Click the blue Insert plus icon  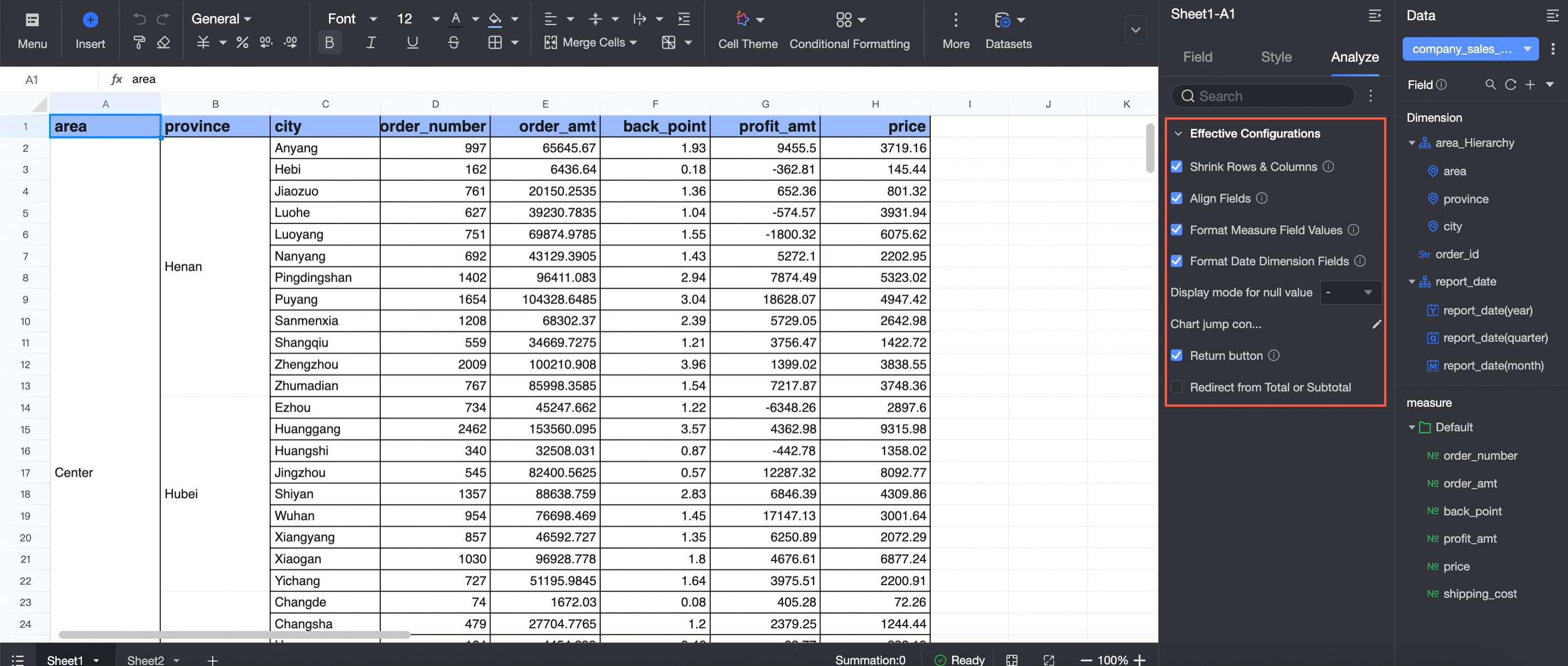[90, 20]
